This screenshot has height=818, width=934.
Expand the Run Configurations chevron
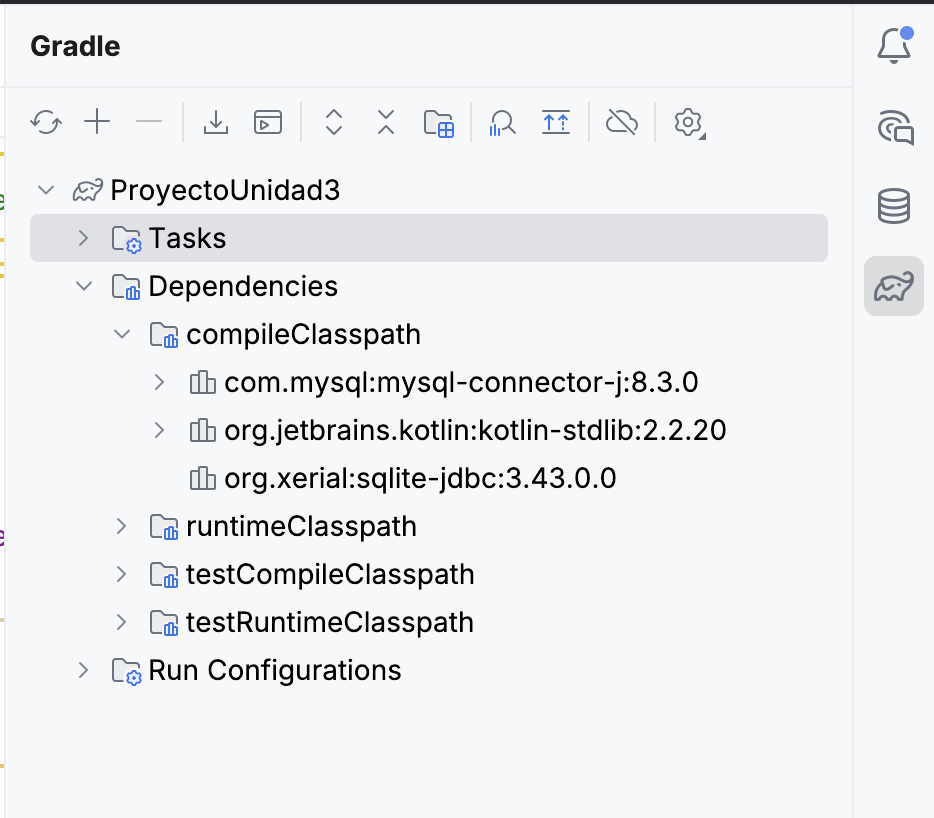(83, 670)
